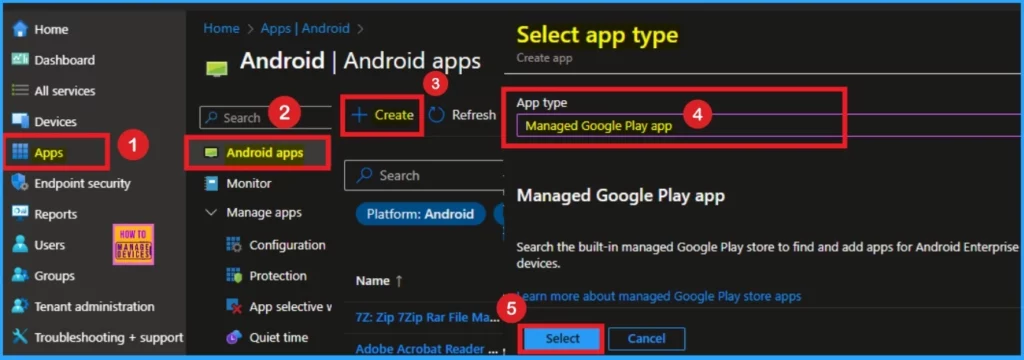Click the Select button
The height and width of the screenshot is (360, 1024).
(x=562, y=338)
